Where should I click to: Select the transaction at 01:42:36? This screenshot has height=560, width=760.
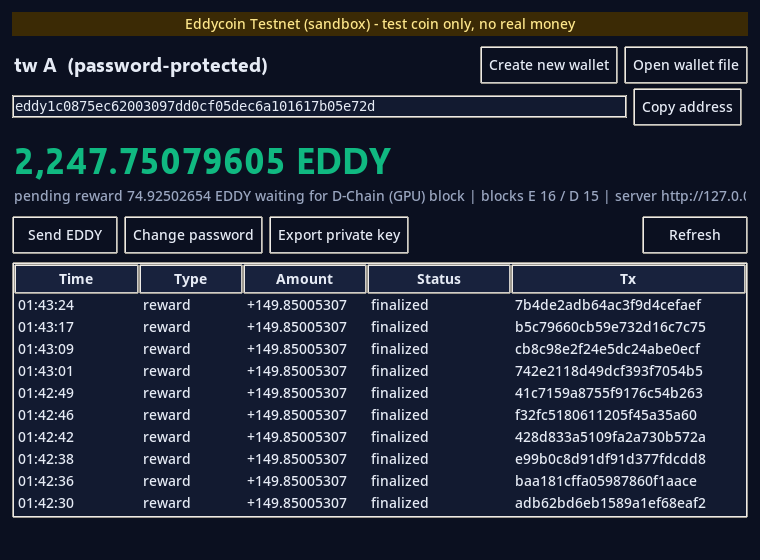(380, 481)
